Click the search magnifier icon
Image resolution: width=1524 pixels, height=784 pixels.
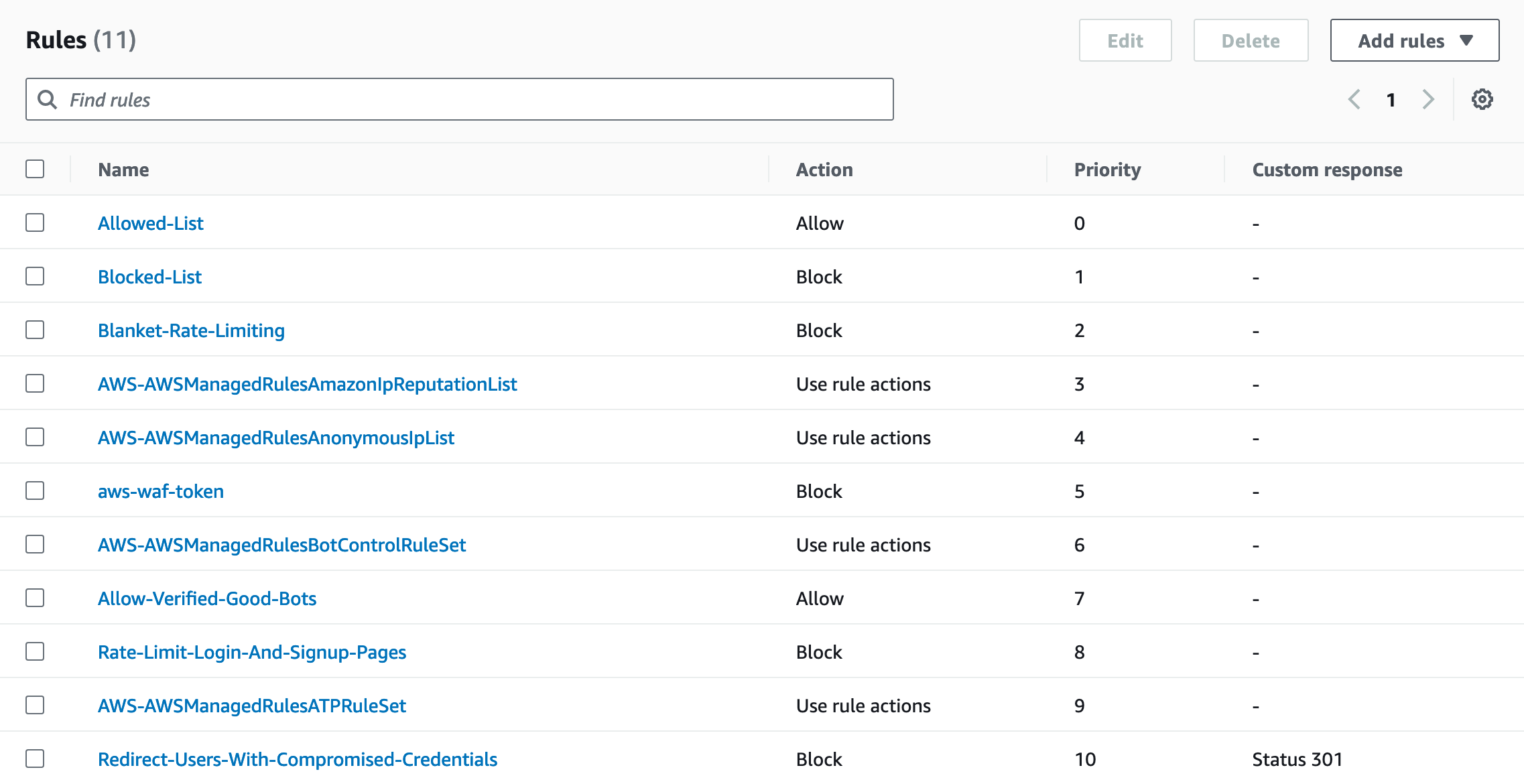click(x=47, y=99)
